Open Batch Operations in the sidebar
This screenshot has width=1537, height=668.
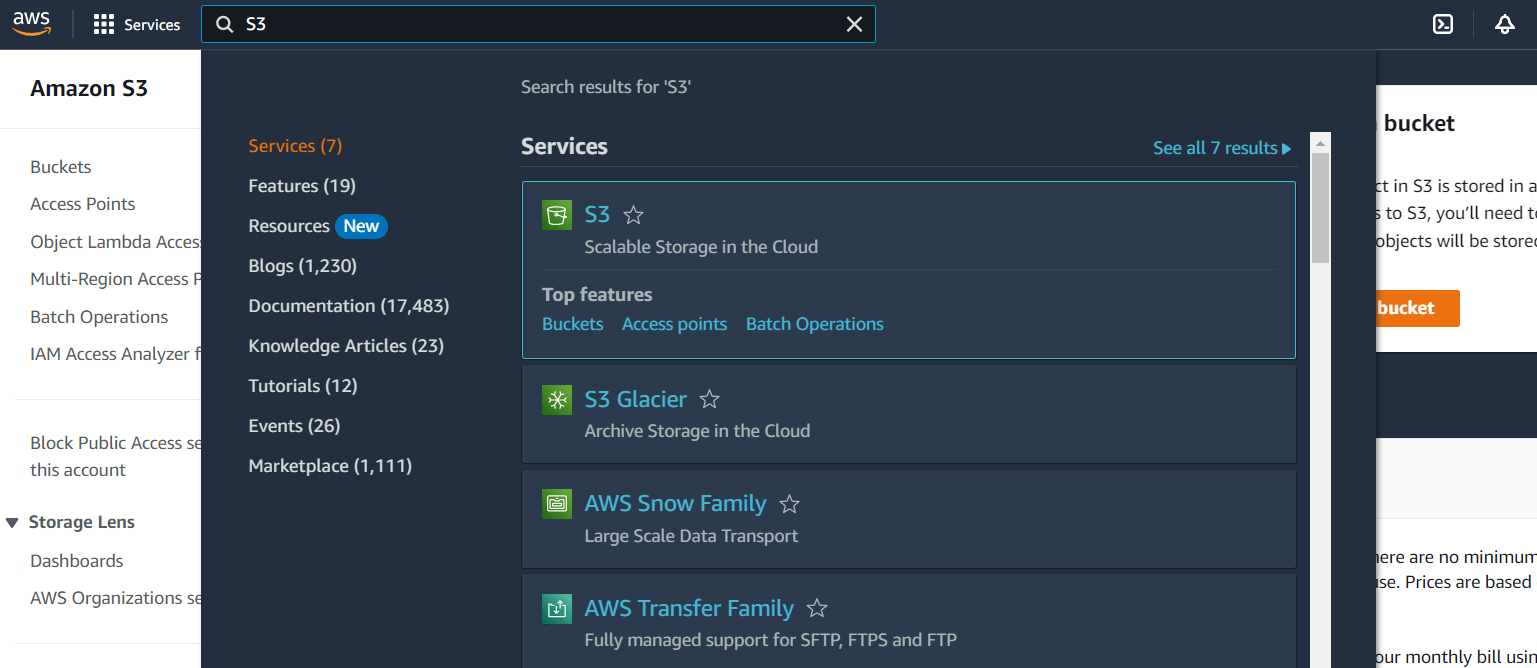click(98, 316)
